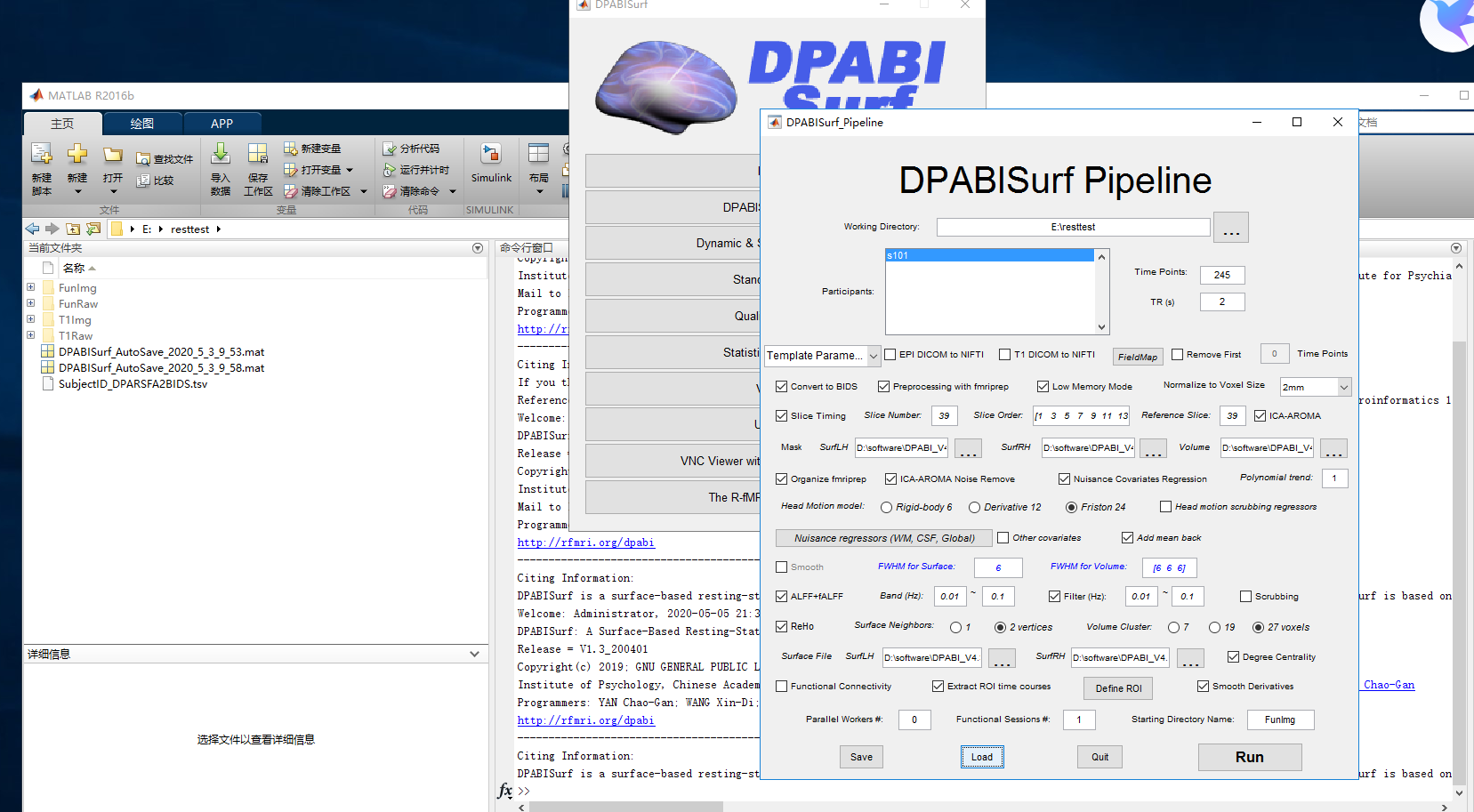Toggle the Slice Timing checkbox
The image size is (1474, 812).
click(x=781, y=415)
